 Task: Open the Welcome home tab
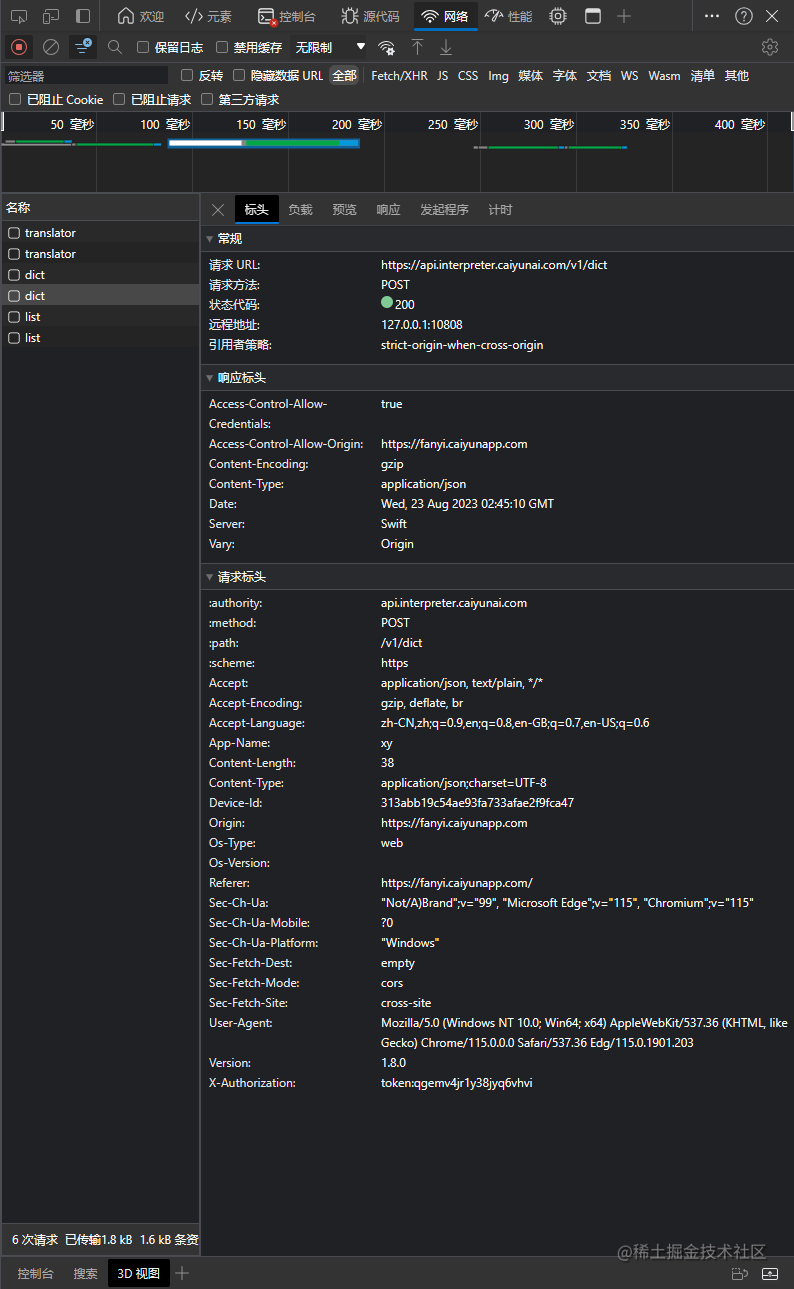141,16
